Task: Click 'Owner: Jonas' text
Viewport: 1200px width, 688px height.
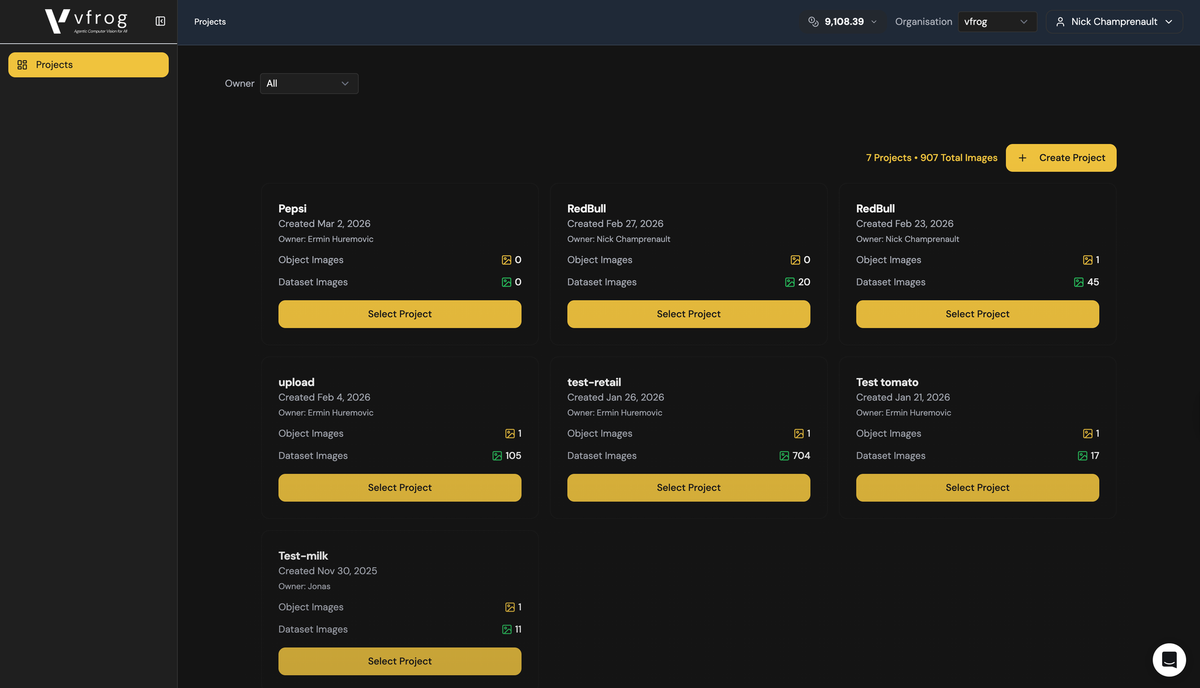Action: pyautogui.click(x=304, y=587)
